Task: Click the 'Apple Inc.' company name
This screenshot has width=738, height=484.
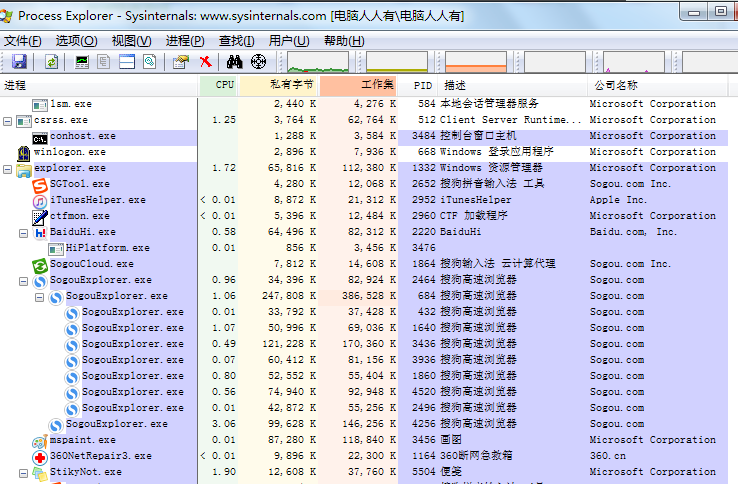Action: coord(618,200)
